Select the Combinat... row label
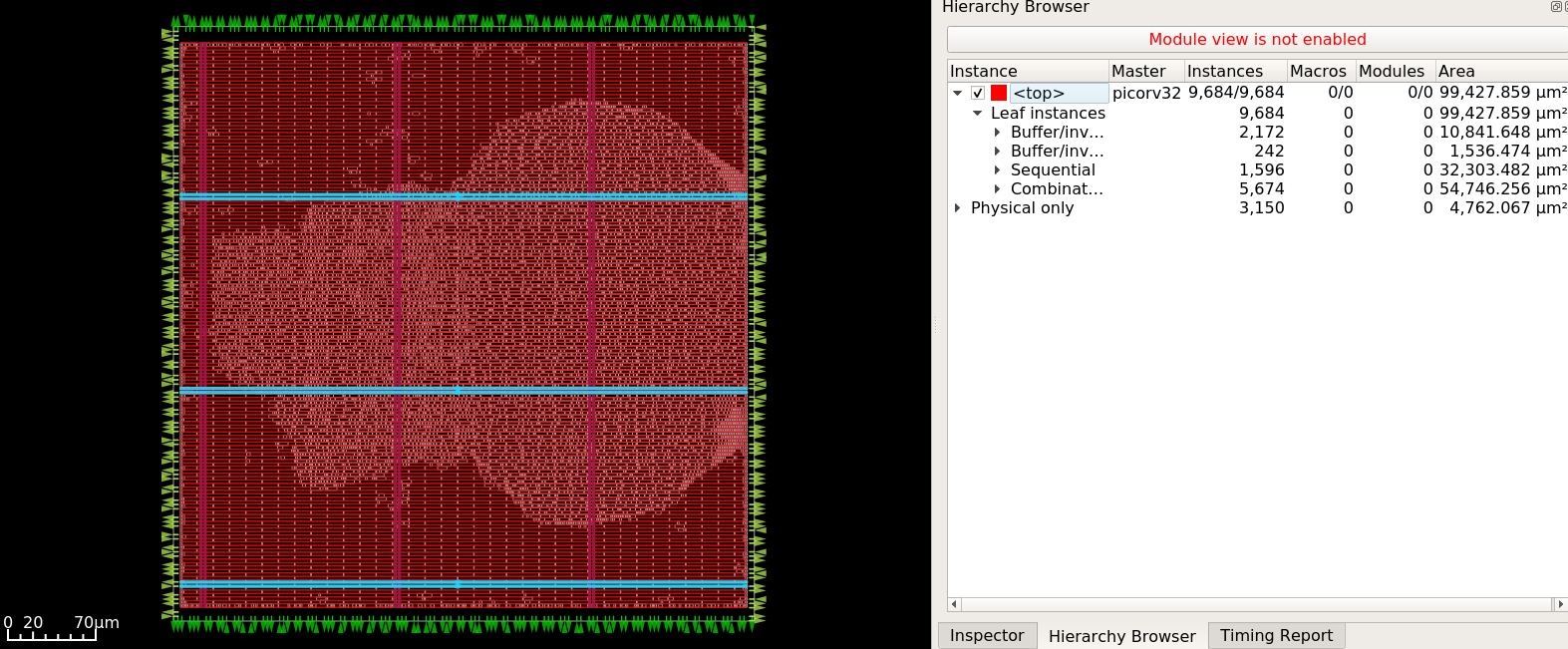 [x=1057, y=188]
